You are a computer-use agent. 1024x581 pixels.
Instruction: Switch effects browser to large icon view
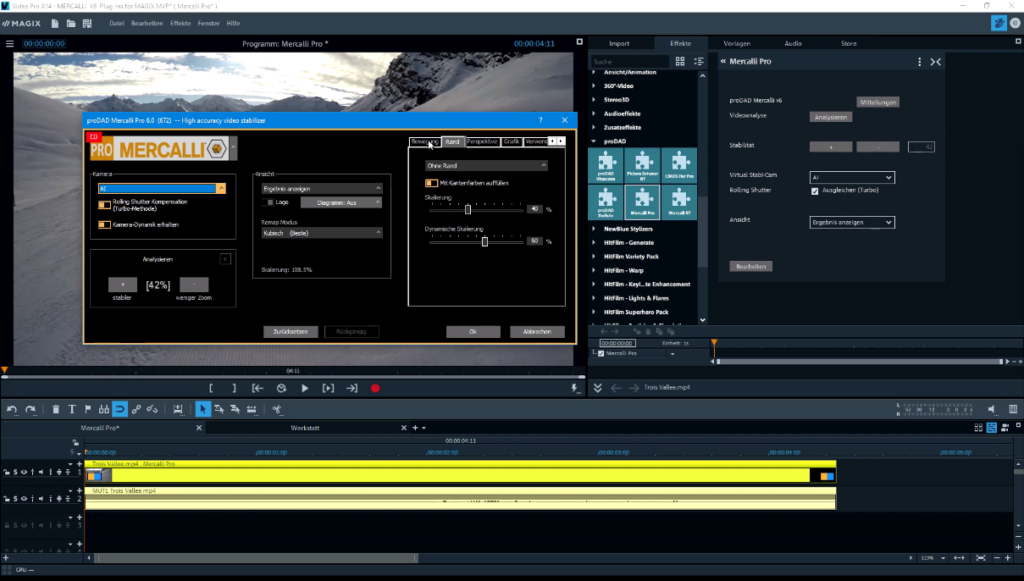680,61
